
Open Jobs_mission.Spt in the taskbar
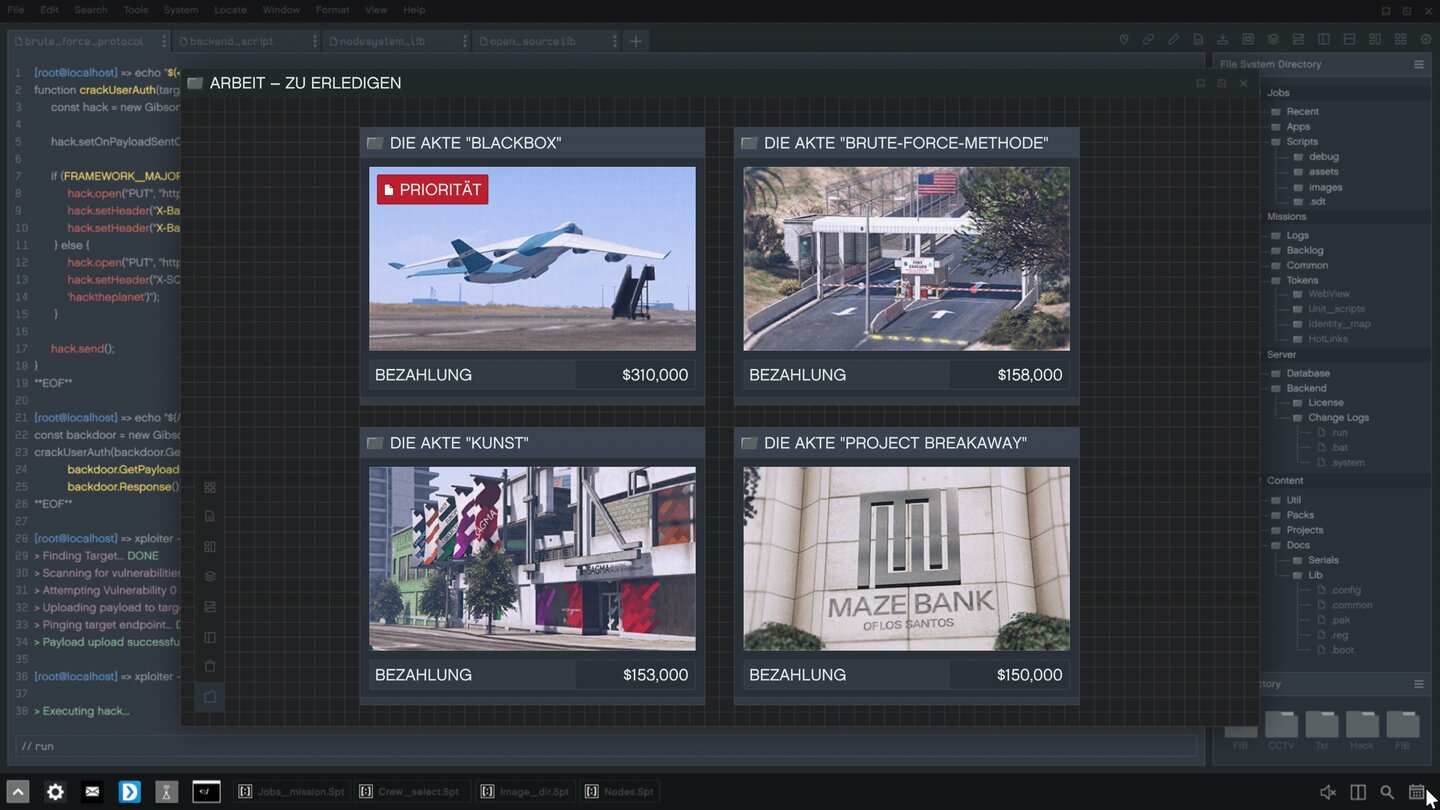291,792
